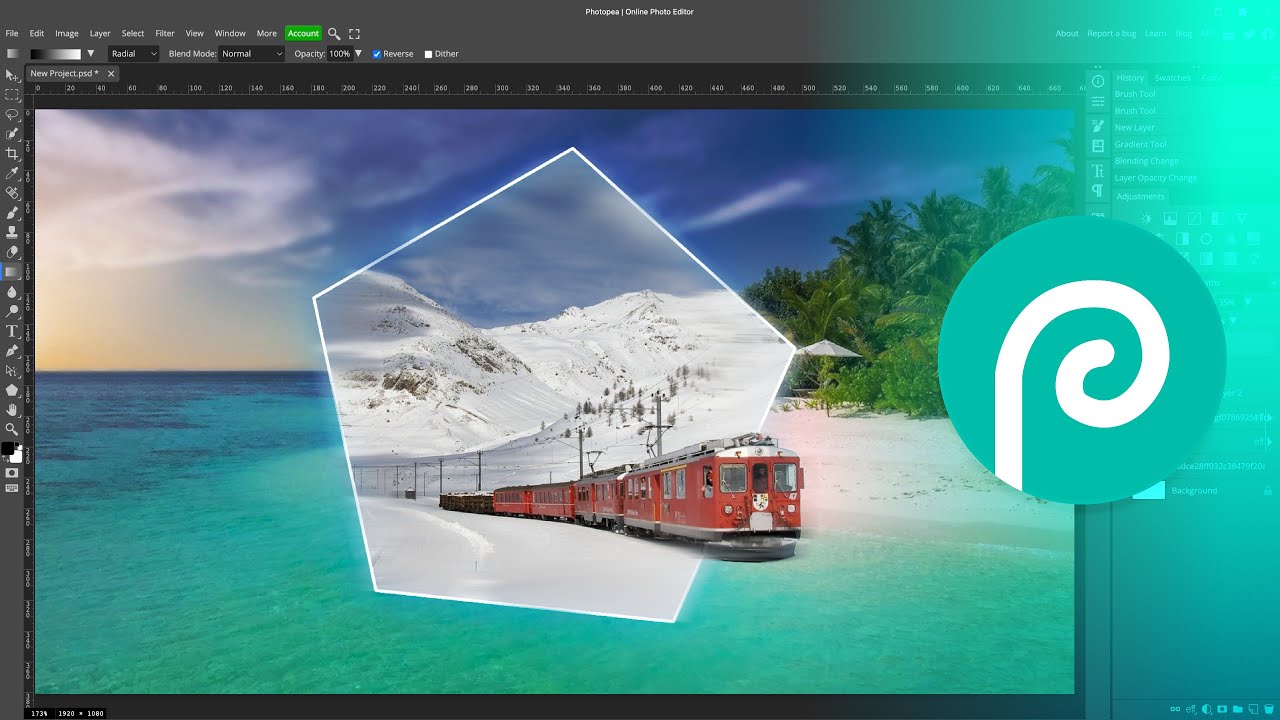Select the Hand tool
This screenshot has width=1280, height=720.
pyautogui.click(x=12, y=409)
